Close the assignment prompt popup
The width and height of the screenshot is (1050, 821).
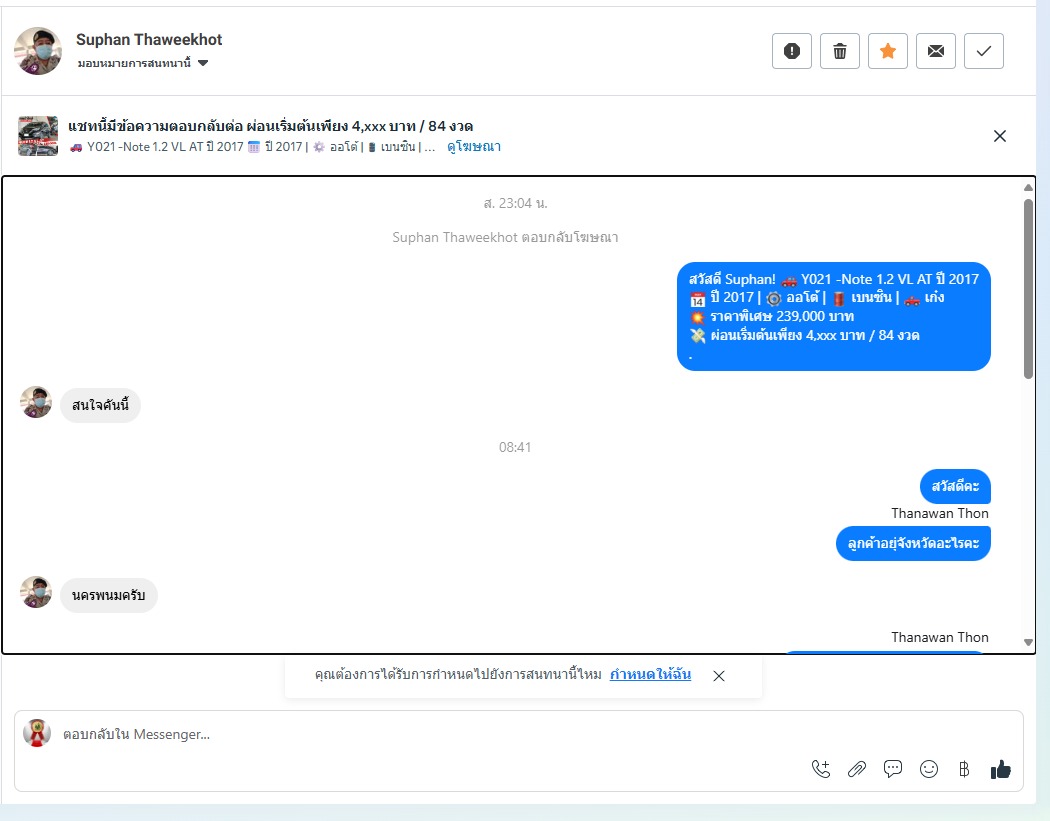719,676
